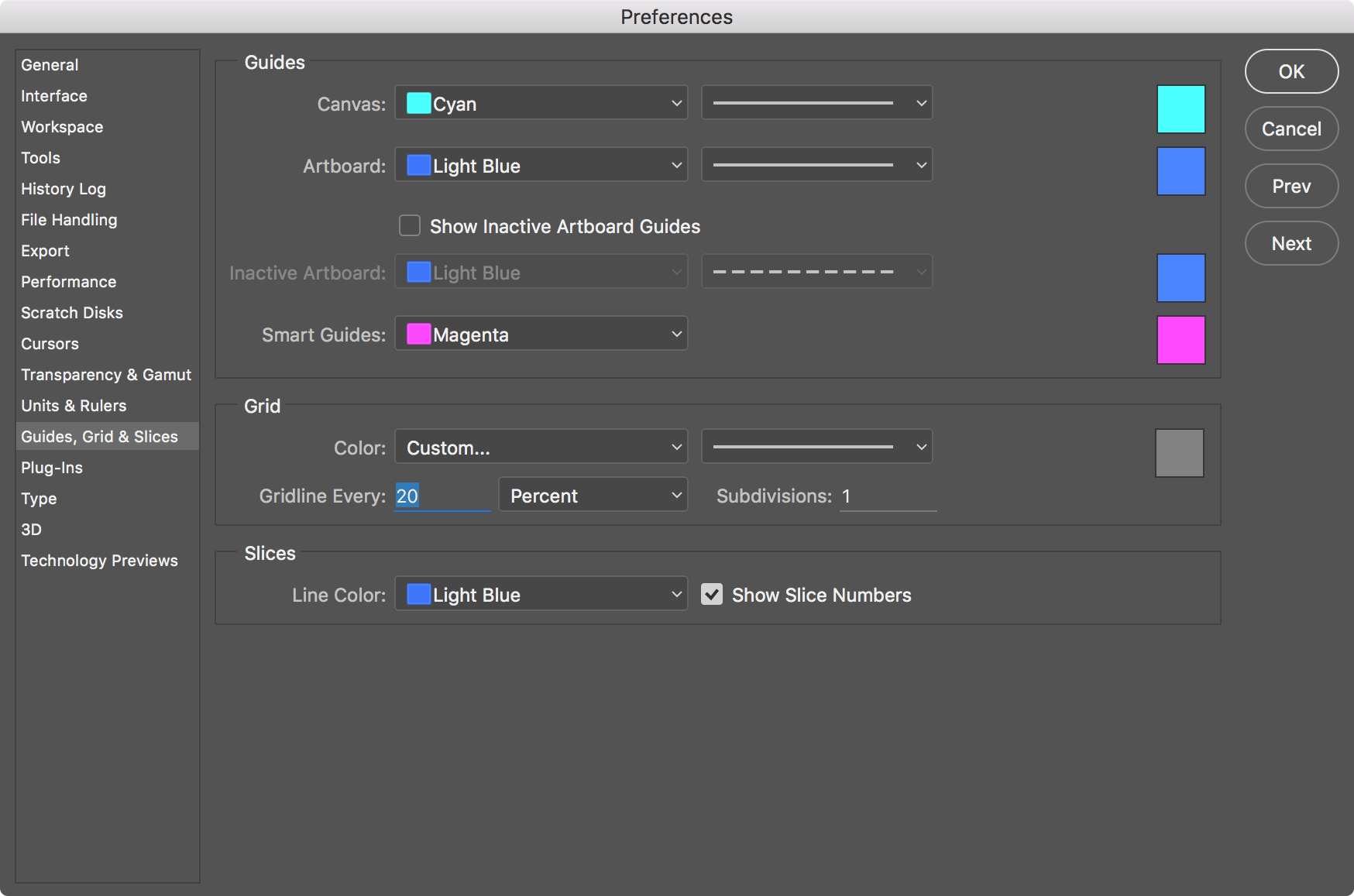Switch to the Units & Rulers category

coord(74,406)
